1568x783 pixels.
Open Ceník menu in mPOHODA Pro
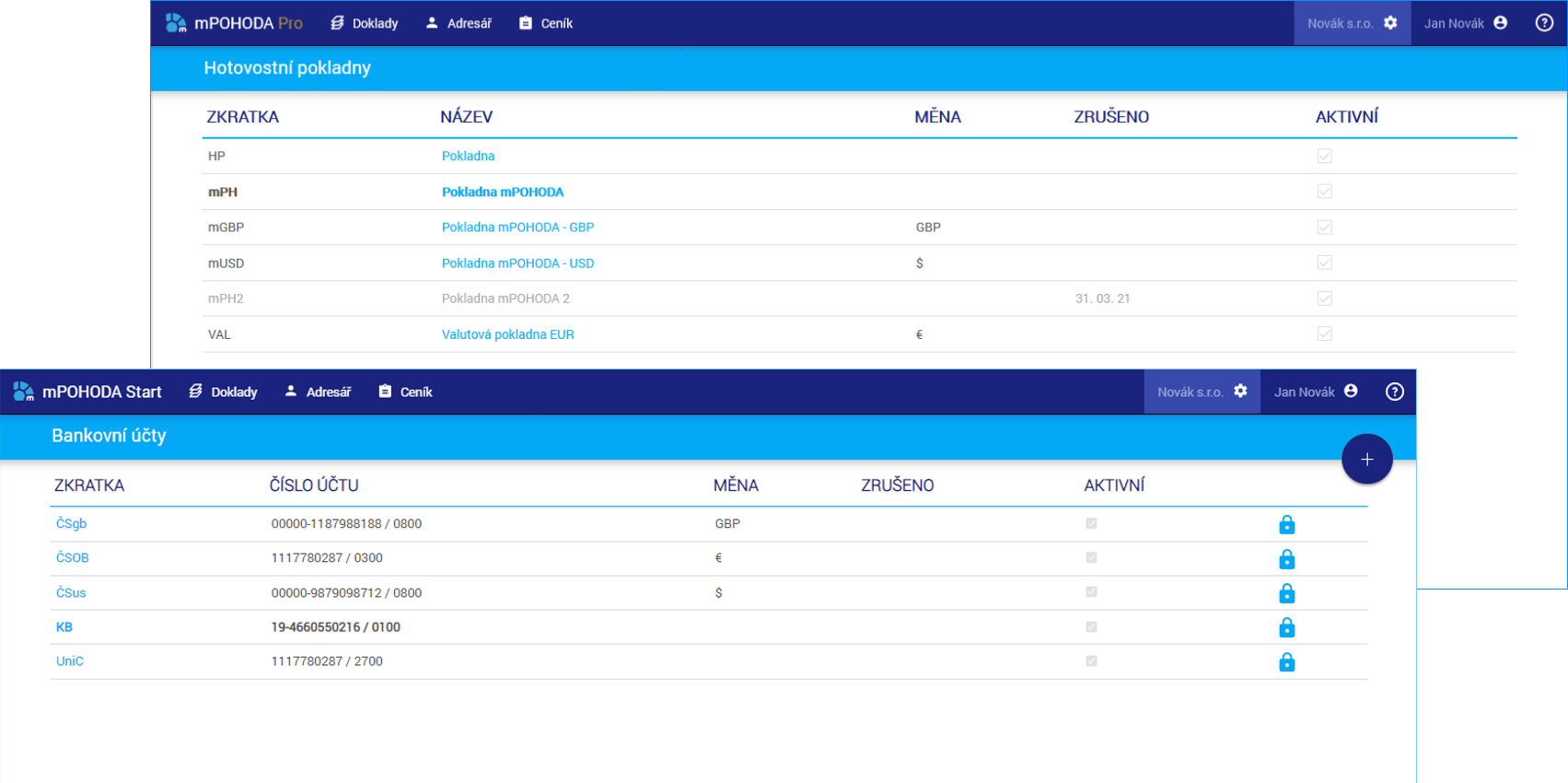point(546,23)
